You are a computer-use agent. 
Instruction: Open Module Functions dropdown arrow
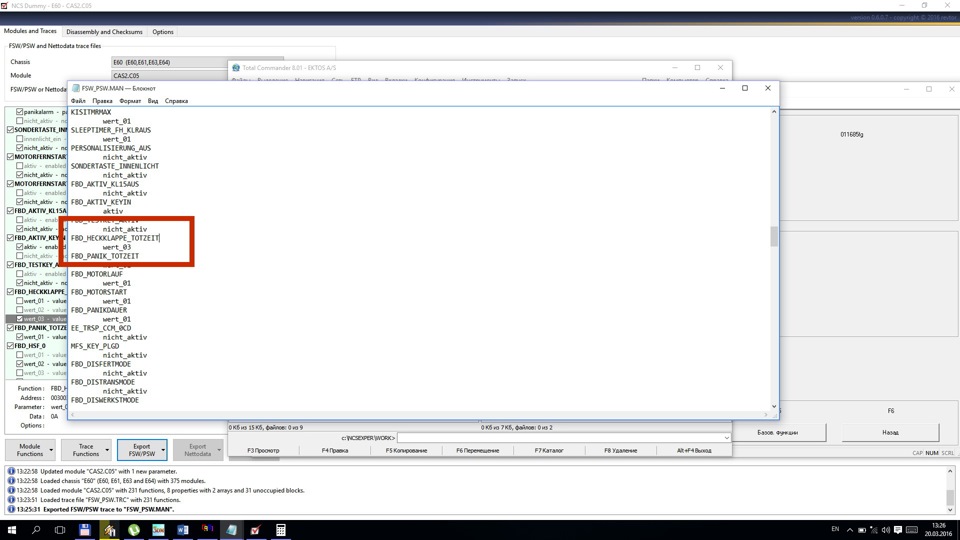[x=51, y=450]
